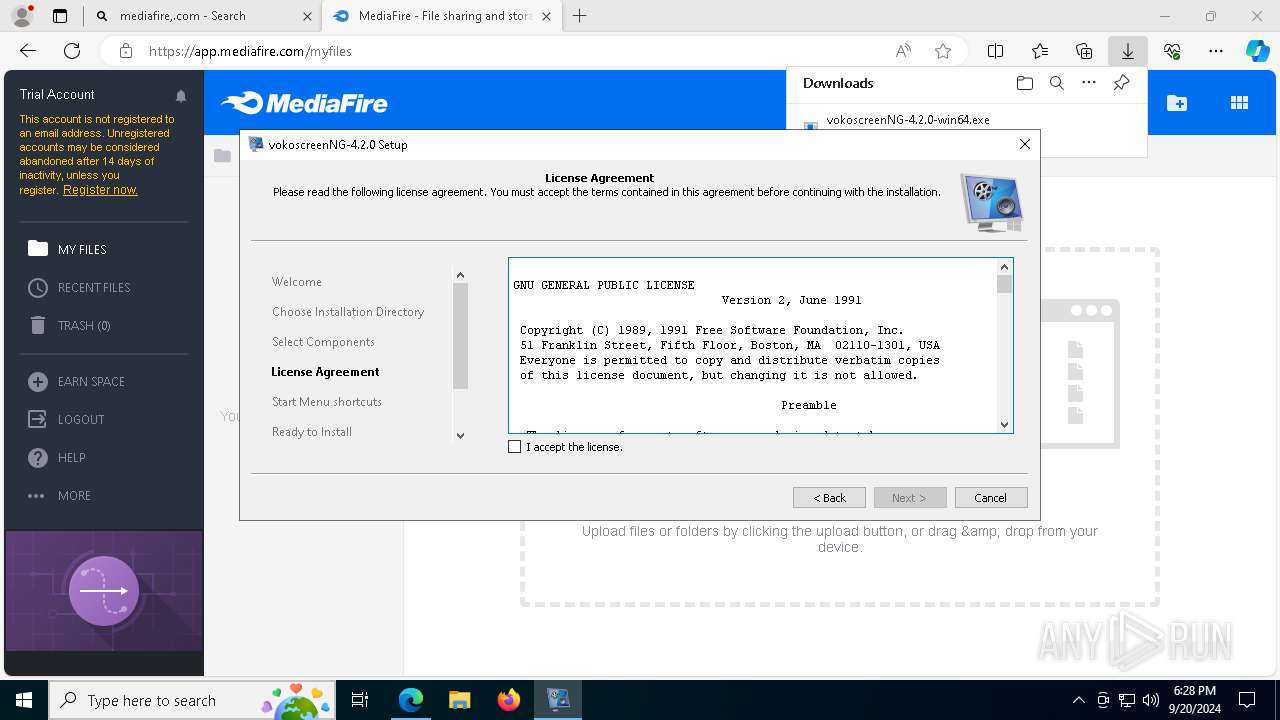The image size is (1280, 720).
Task: Go back in the browser
Action: tap(28, 51)
